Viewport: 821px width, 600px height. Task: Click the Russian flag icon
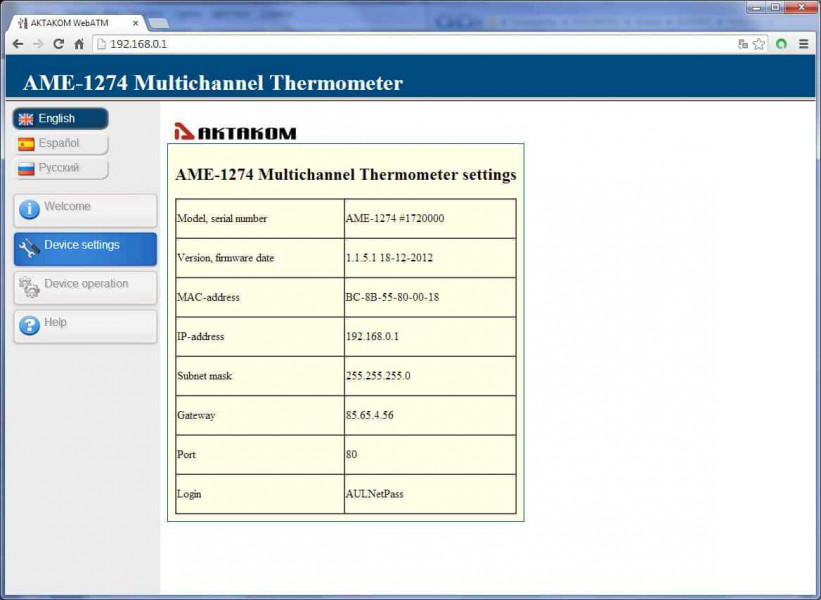click(26, 169)
